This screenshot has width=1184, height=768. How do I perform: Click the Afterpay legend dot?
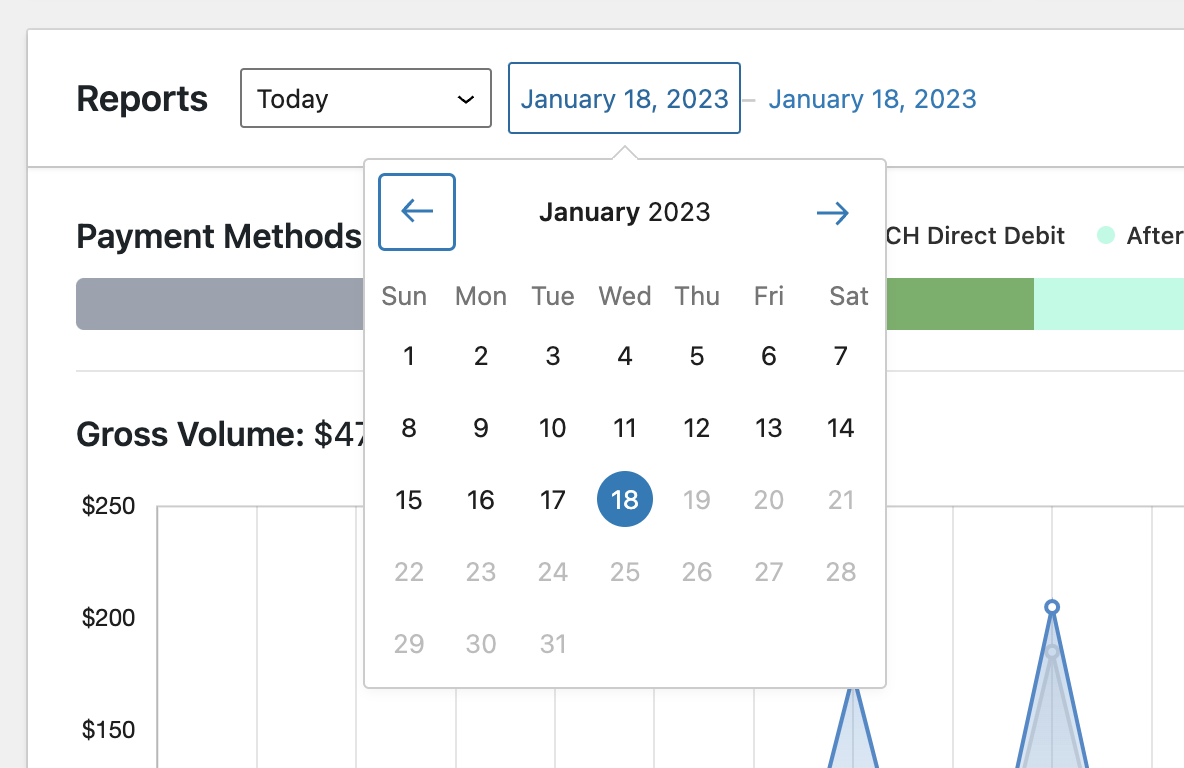pos(1107,236)
